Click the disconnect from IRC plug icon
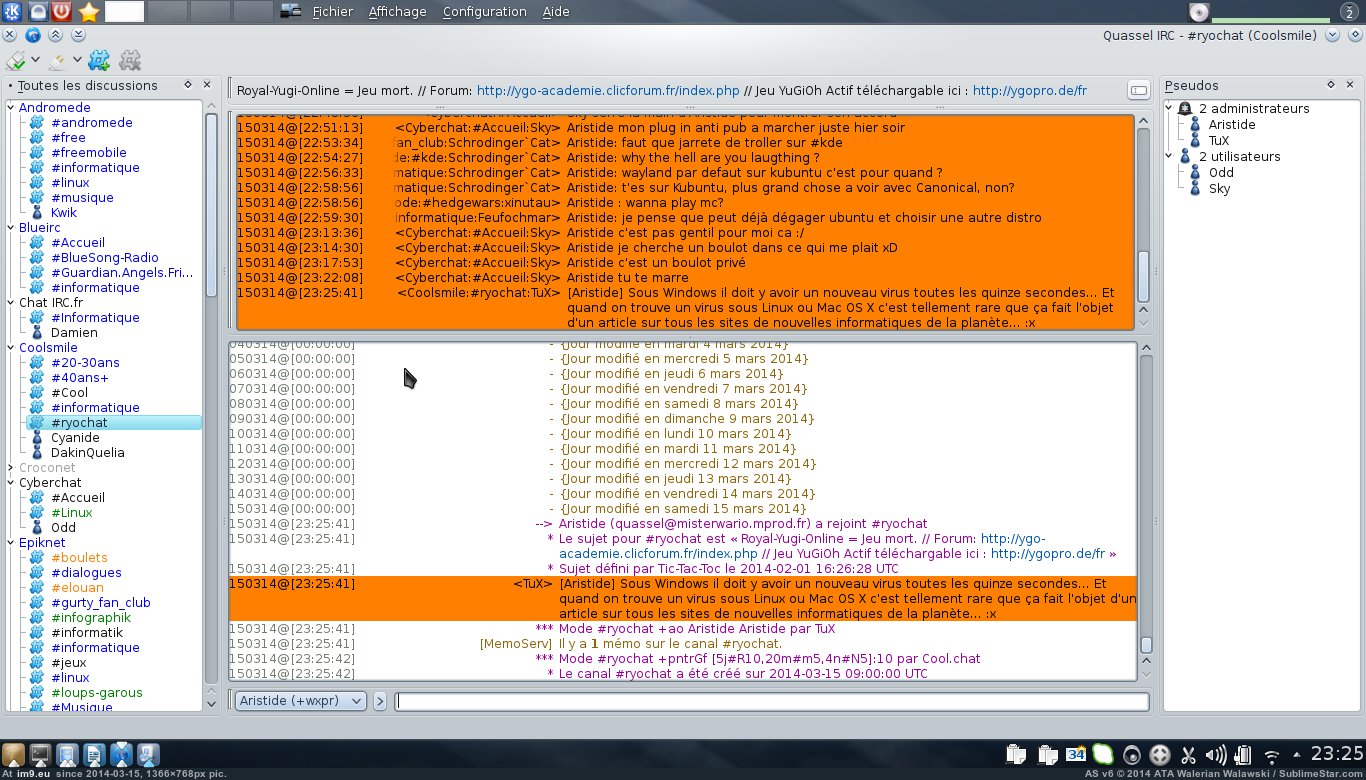 pyautogui.click(x=56, y=61)
